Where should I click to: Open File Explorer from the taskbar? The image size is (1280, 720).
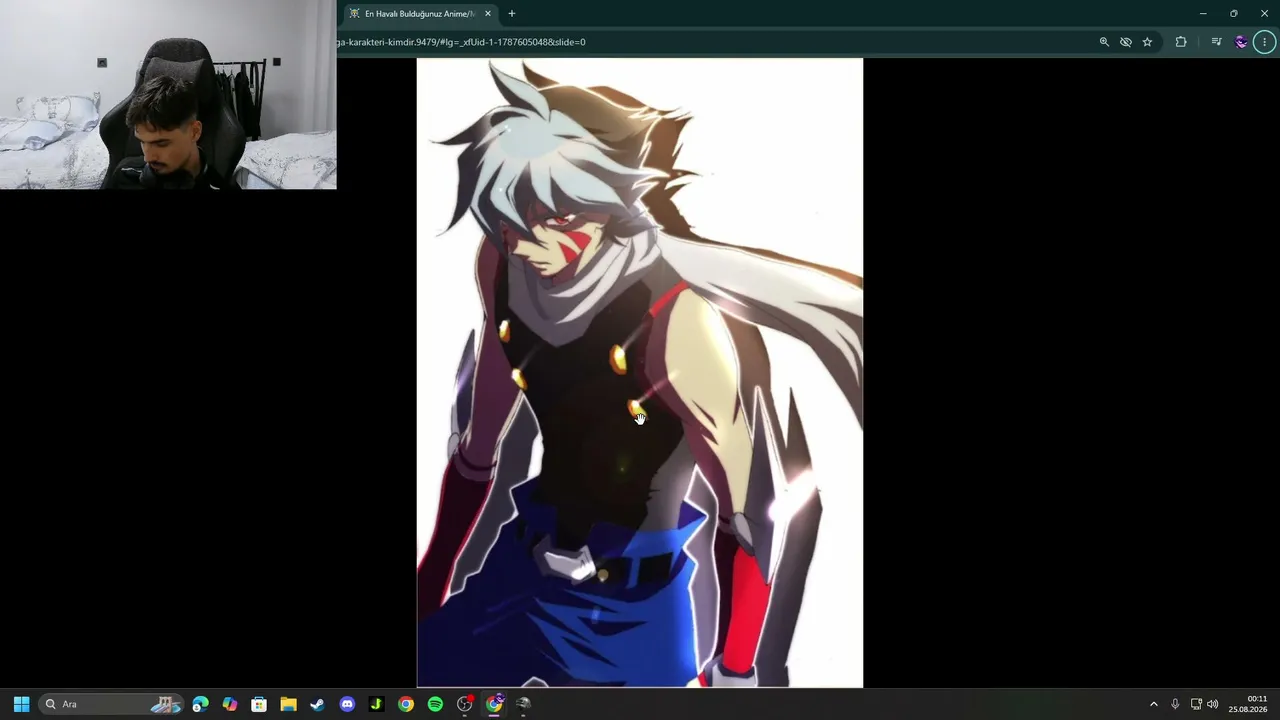(288, 704)
